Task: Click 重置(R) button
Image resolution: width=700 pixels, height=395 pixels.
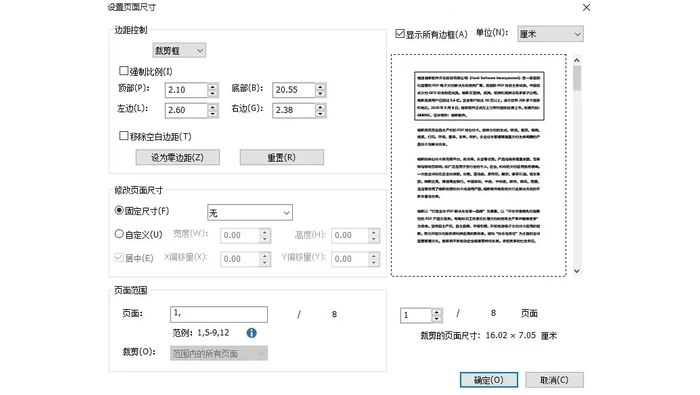Action: pyautogui.click(x=282, y=157)
